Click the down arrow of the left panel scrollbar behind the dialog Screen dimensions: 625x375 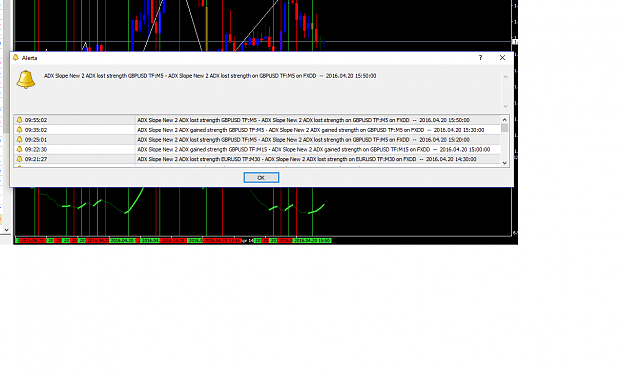pos(6,230)
